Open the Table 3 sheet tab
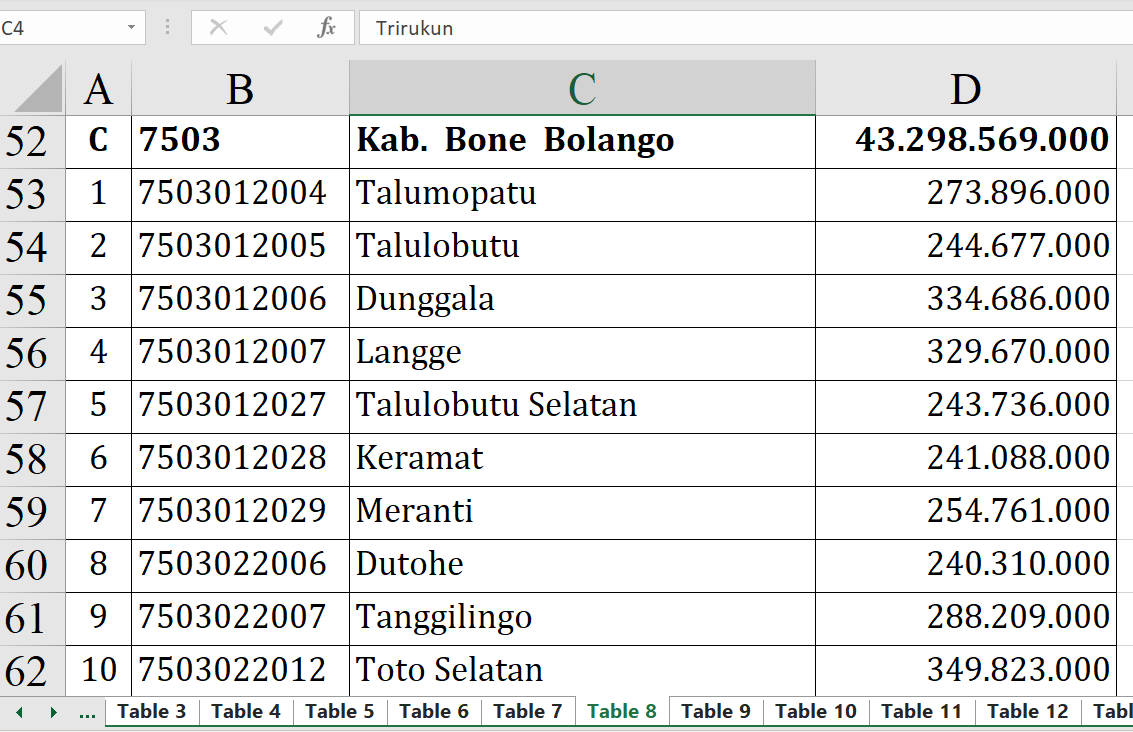The width and height of the screenshot is (1133, 732). (152, 711)
